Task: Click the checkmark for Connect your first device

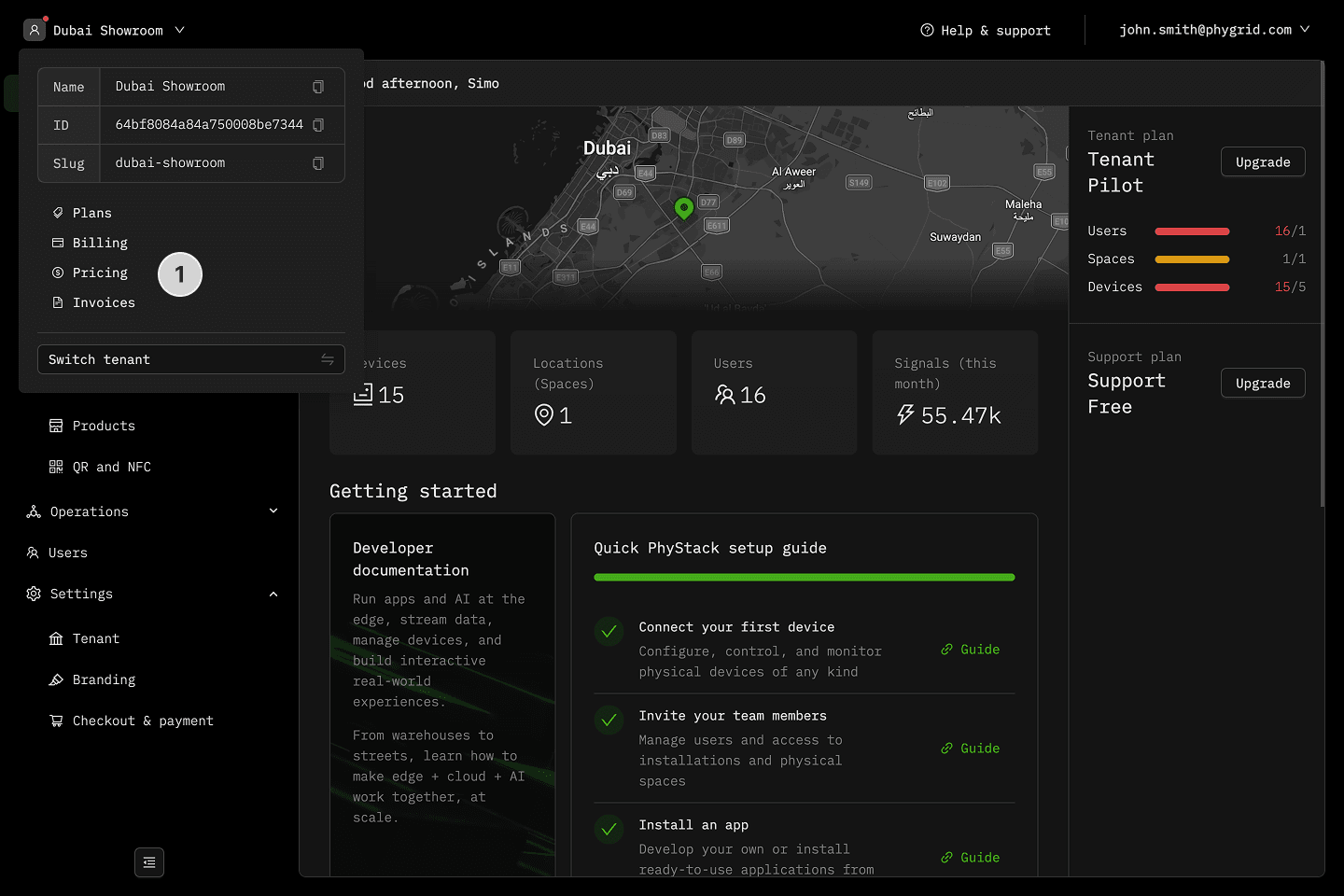Action: click(609, 632)
